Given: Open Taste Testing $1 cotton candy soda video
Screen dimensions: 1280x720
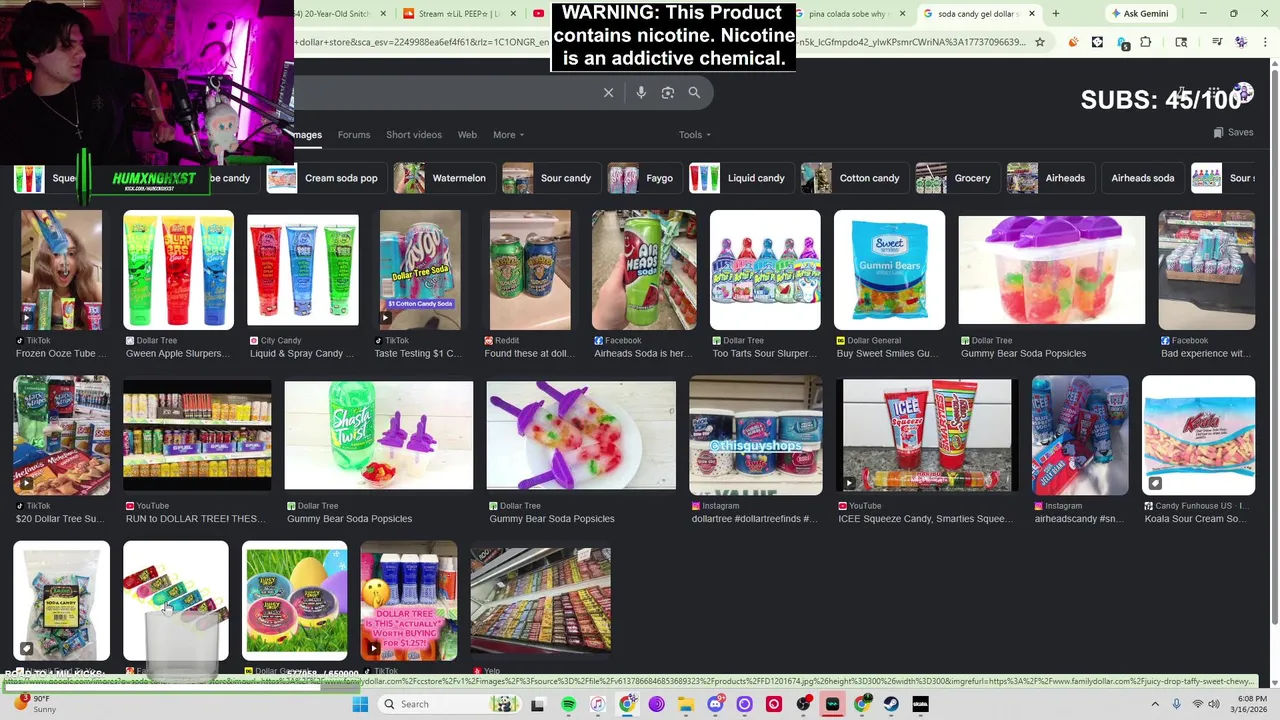Looking at the screenshot, I should [420, 270].
